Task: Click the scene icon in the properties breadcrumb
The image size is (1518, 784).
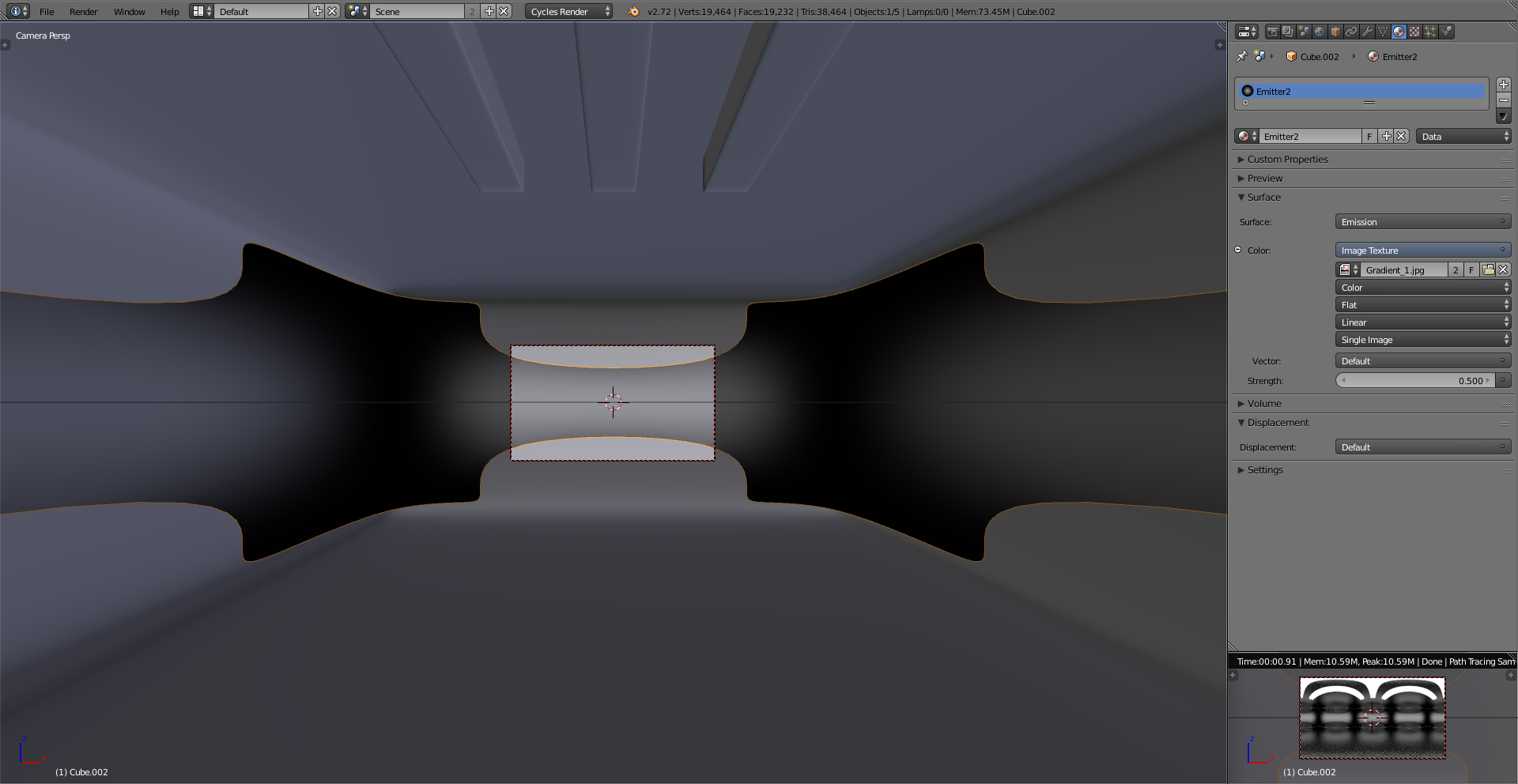Action: click(x=1260, y=56)
